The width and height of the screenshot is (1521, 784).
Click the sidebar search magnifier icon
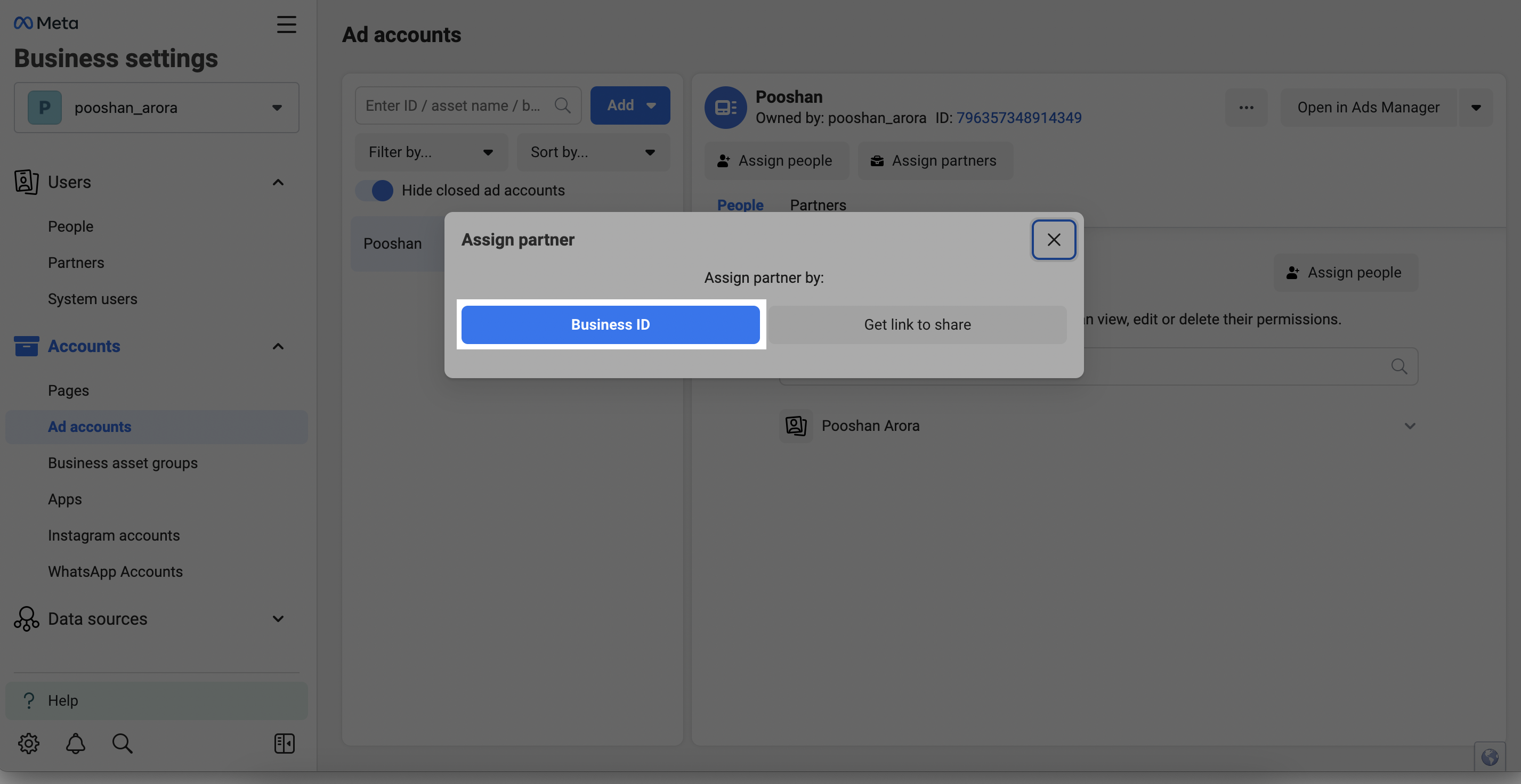coord(122,744)
